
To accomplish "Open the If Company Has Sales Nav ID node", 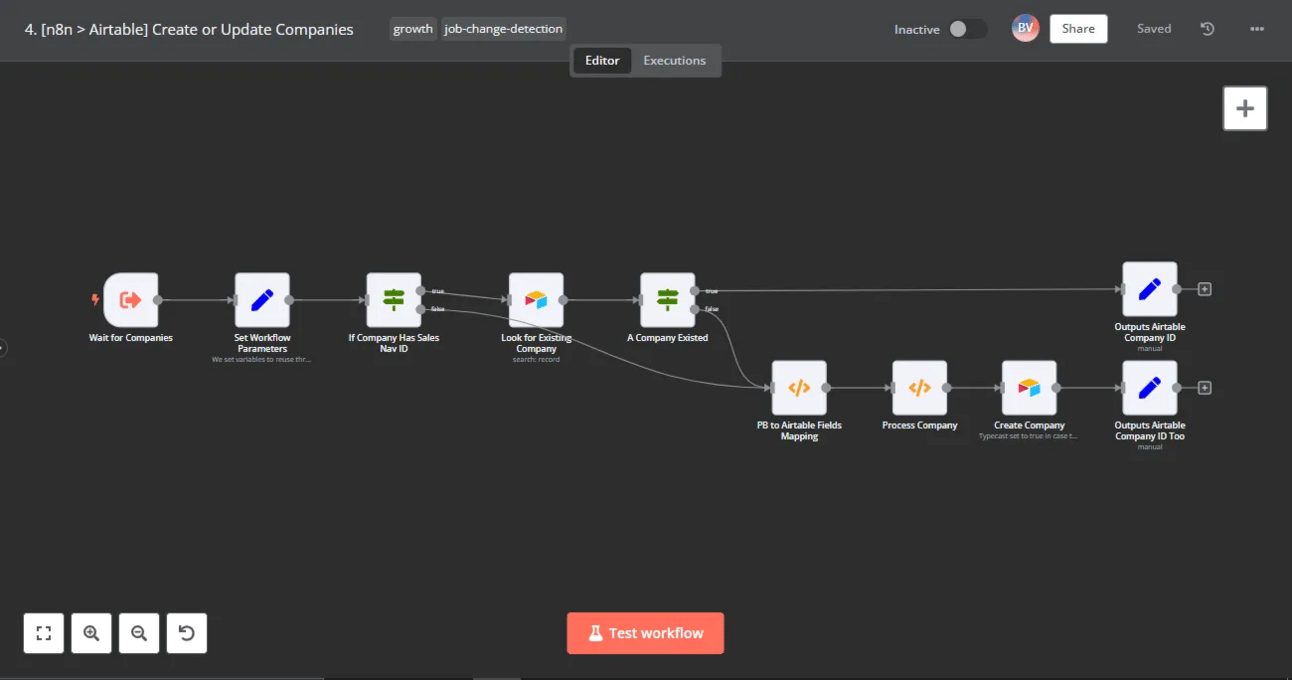I will [x=394, y=300].
